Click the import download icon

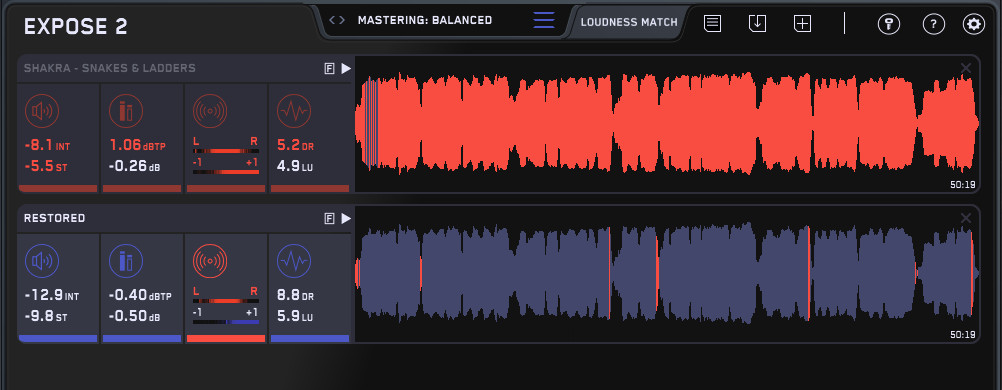pyautogui.click(x=757, y=24)
